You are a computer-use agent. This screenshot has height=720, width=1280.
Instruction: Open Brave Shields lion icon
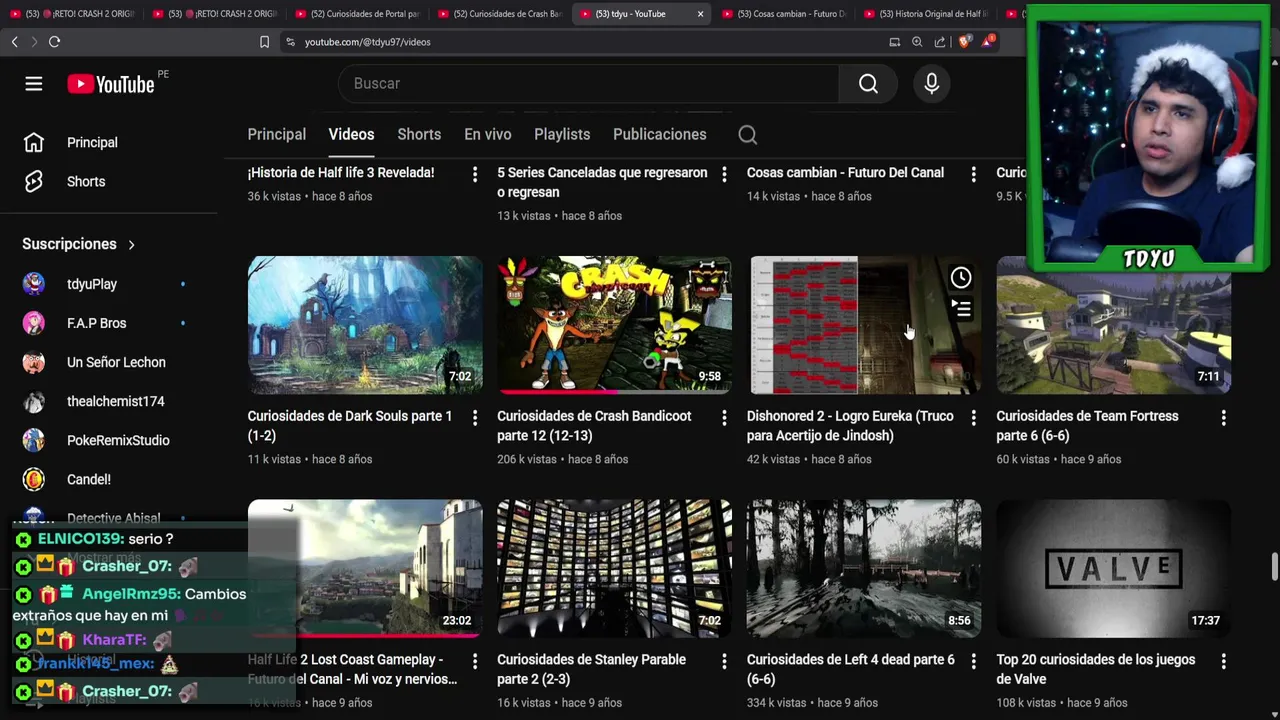pyautogui.click(x=964, y=42)
